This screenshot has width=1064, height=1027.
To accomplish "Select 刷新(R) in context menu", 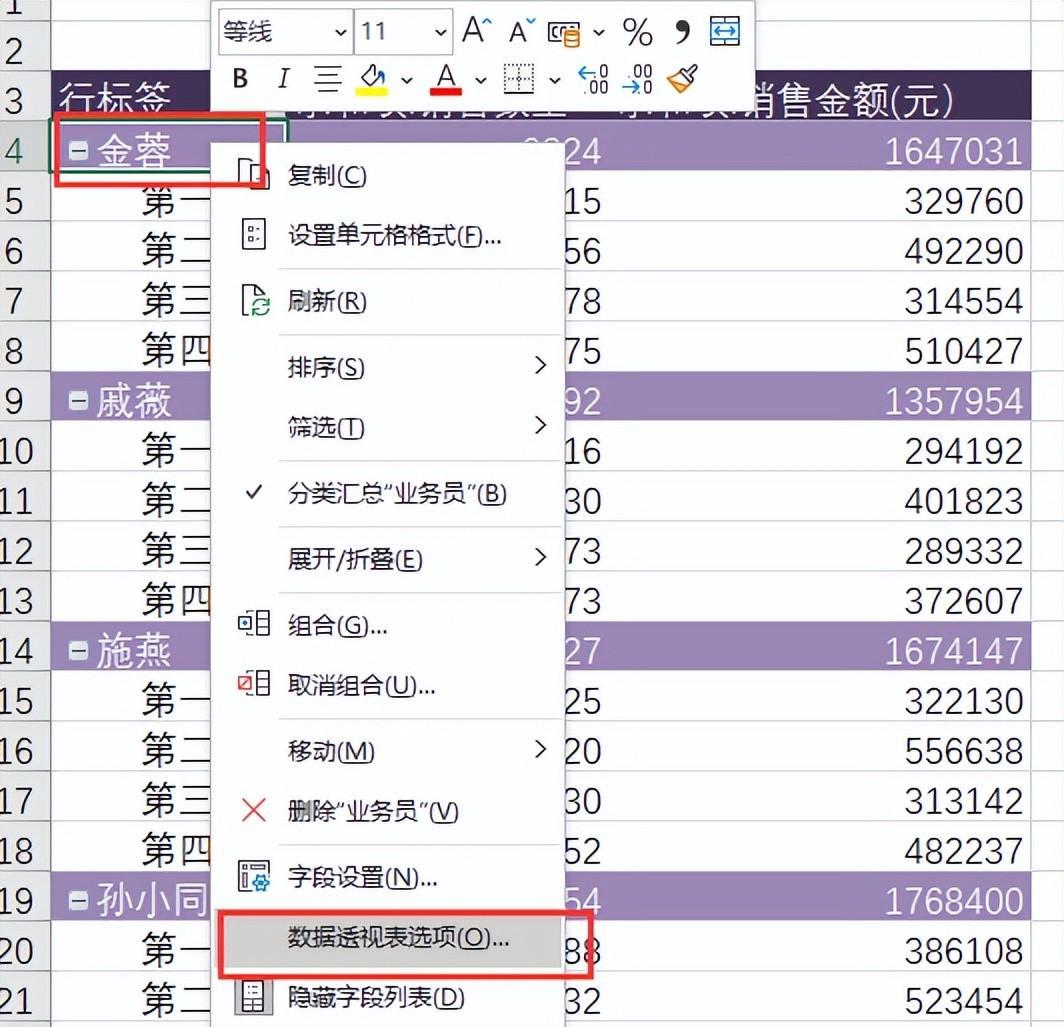I will tap(388, 301).
